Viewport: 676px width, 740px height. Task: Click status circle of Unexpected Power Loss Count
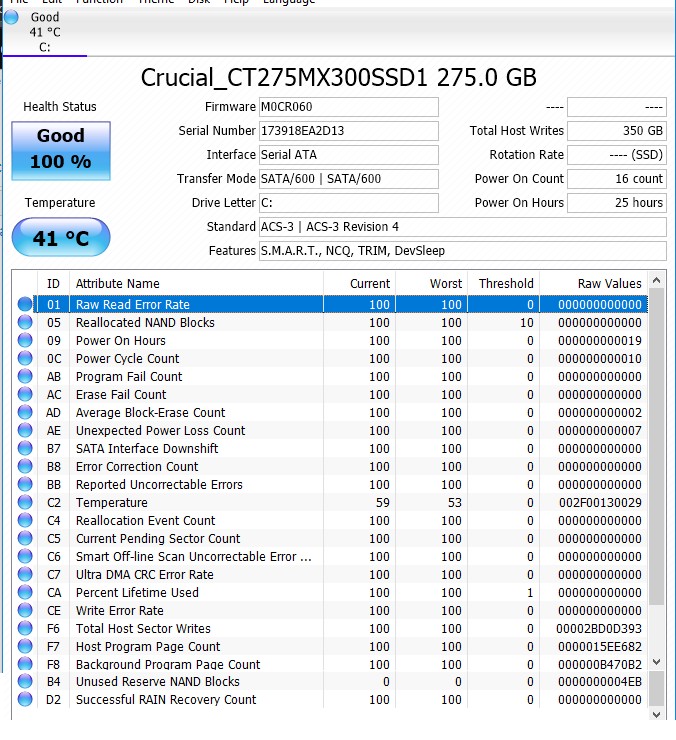click(25, 430)
